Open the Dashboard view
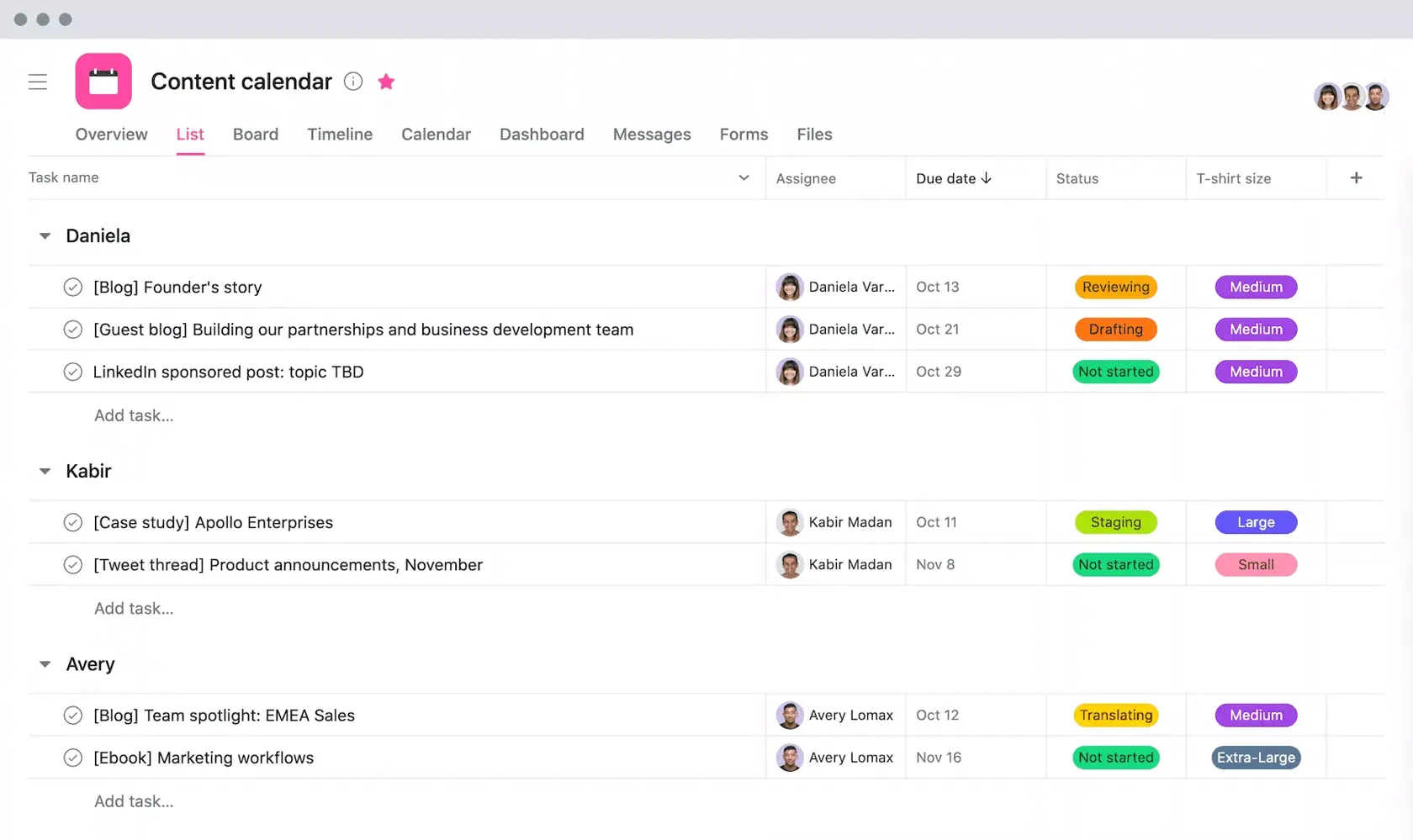This screenshot has width=1413, height=840. (x=542, y=135)
